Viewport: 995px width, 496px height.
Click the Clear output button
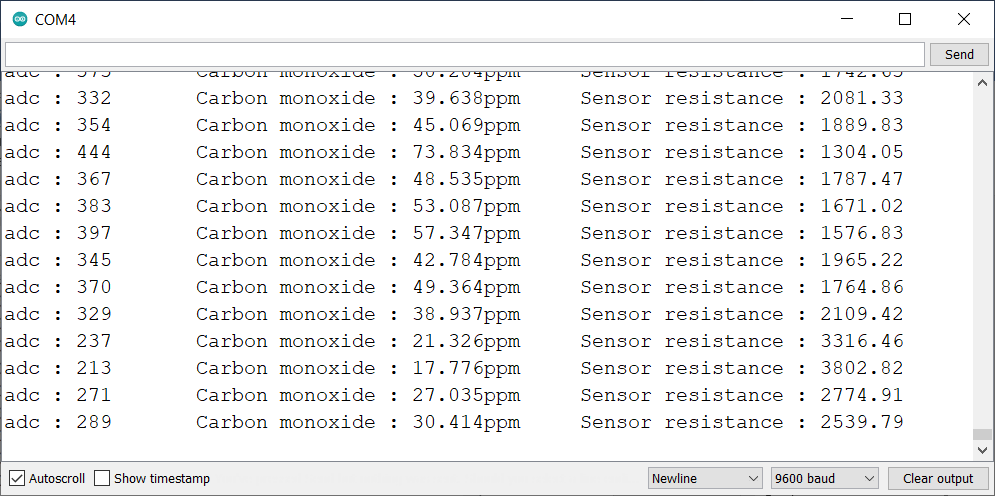tap(938, 478)
